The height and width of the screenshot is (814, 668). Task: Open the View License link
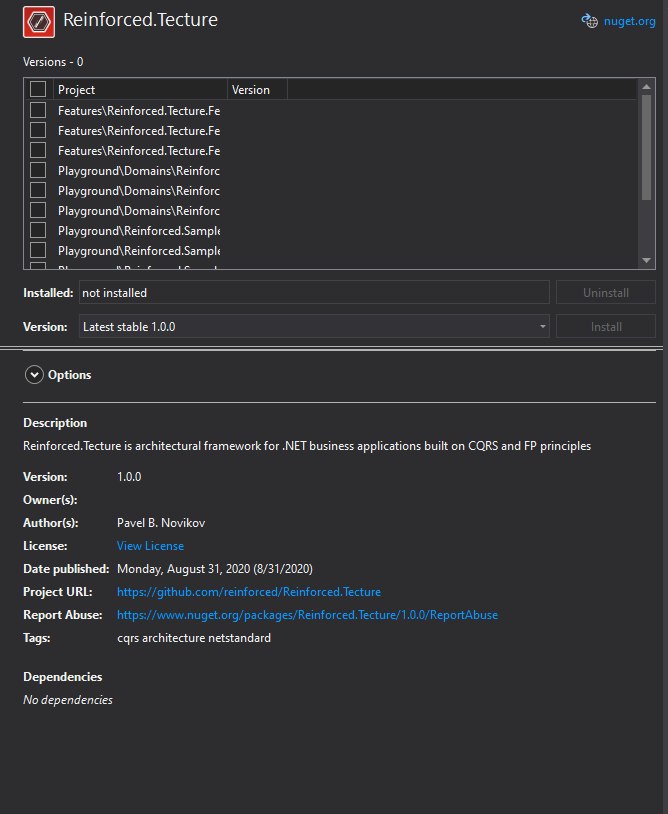(x=150, y=546)
